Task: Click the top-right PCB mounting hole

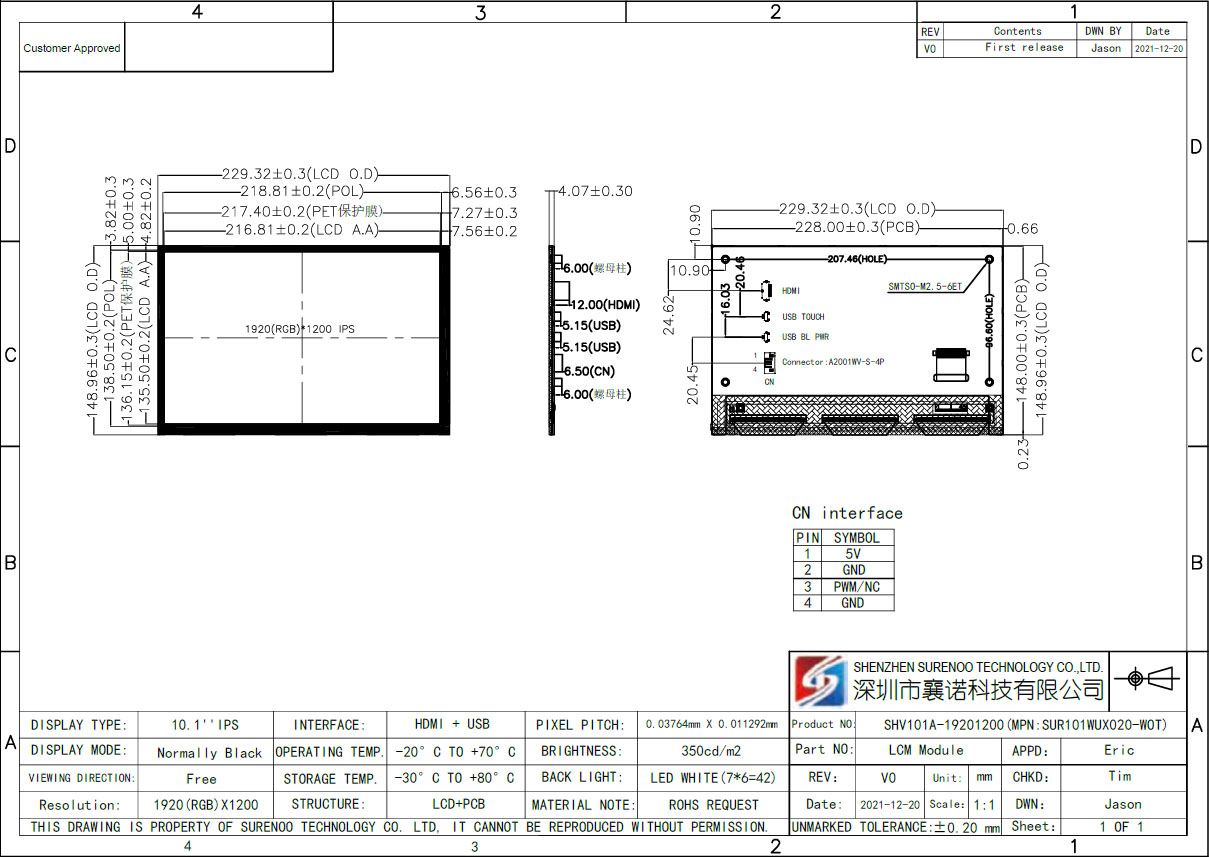Action: click(989, 259)
